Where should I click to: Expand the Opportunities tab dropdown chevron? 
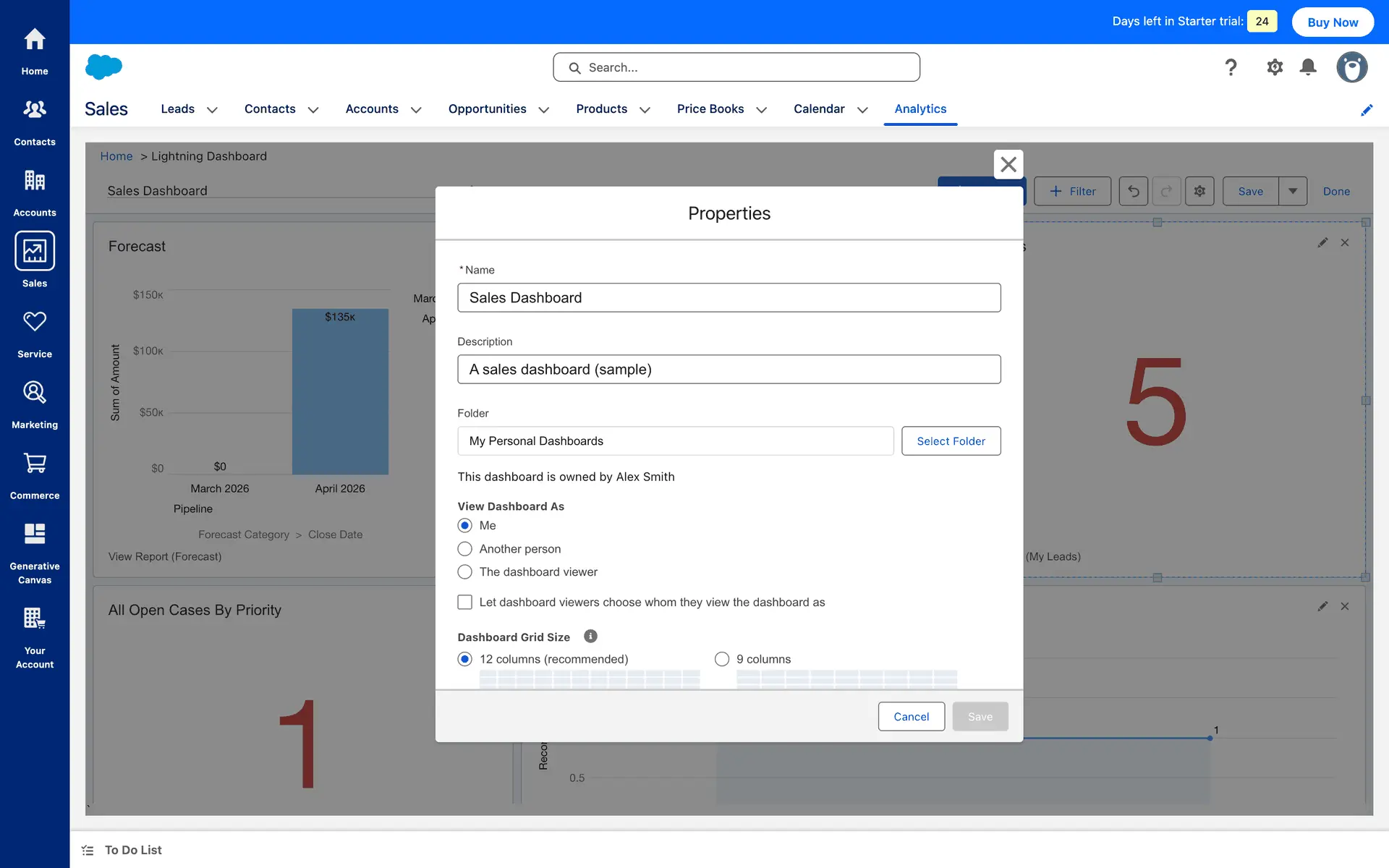pos(544,110)
